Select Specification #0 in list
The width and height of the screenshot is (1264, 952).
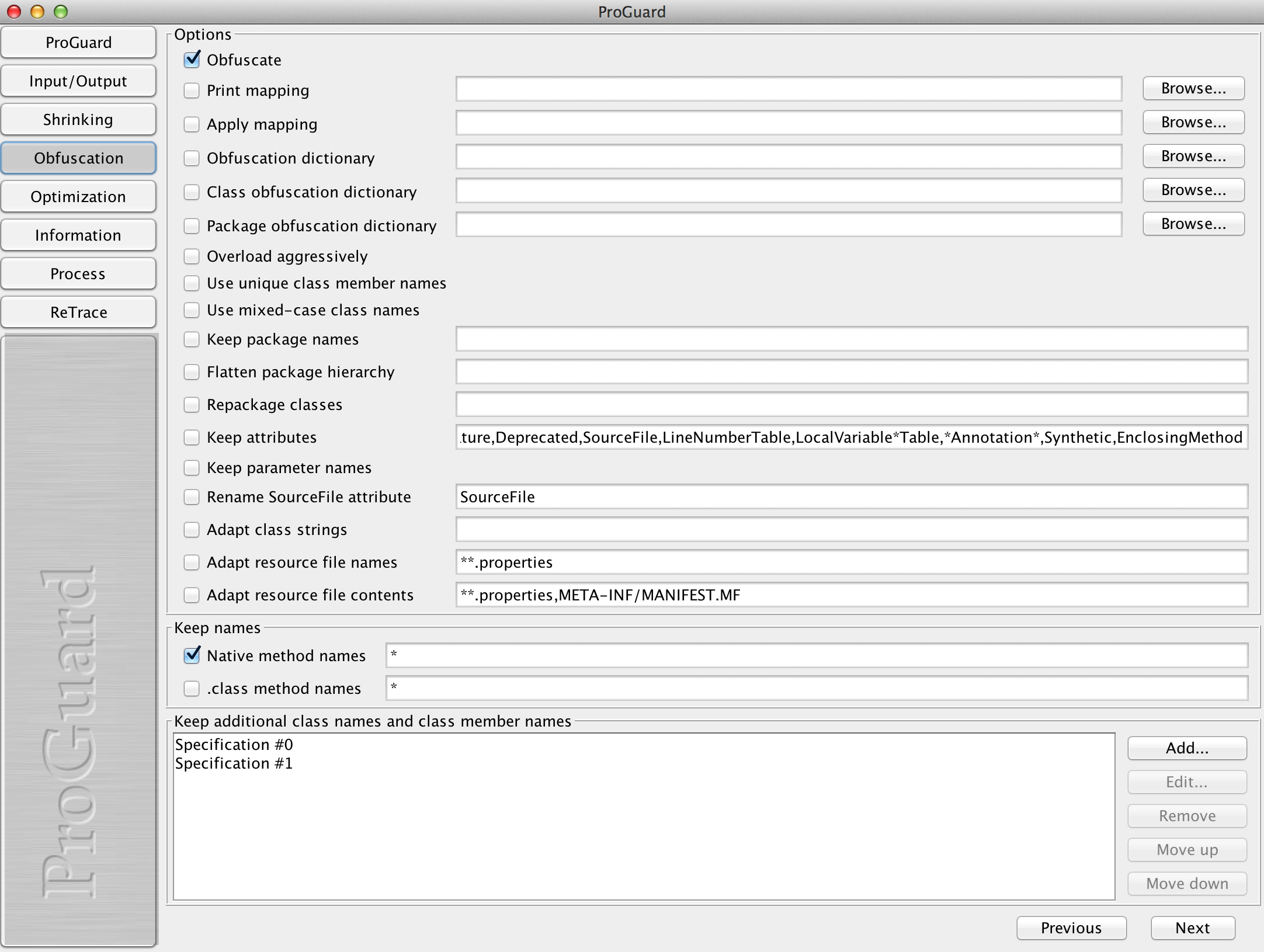click(x=644, y=745)
